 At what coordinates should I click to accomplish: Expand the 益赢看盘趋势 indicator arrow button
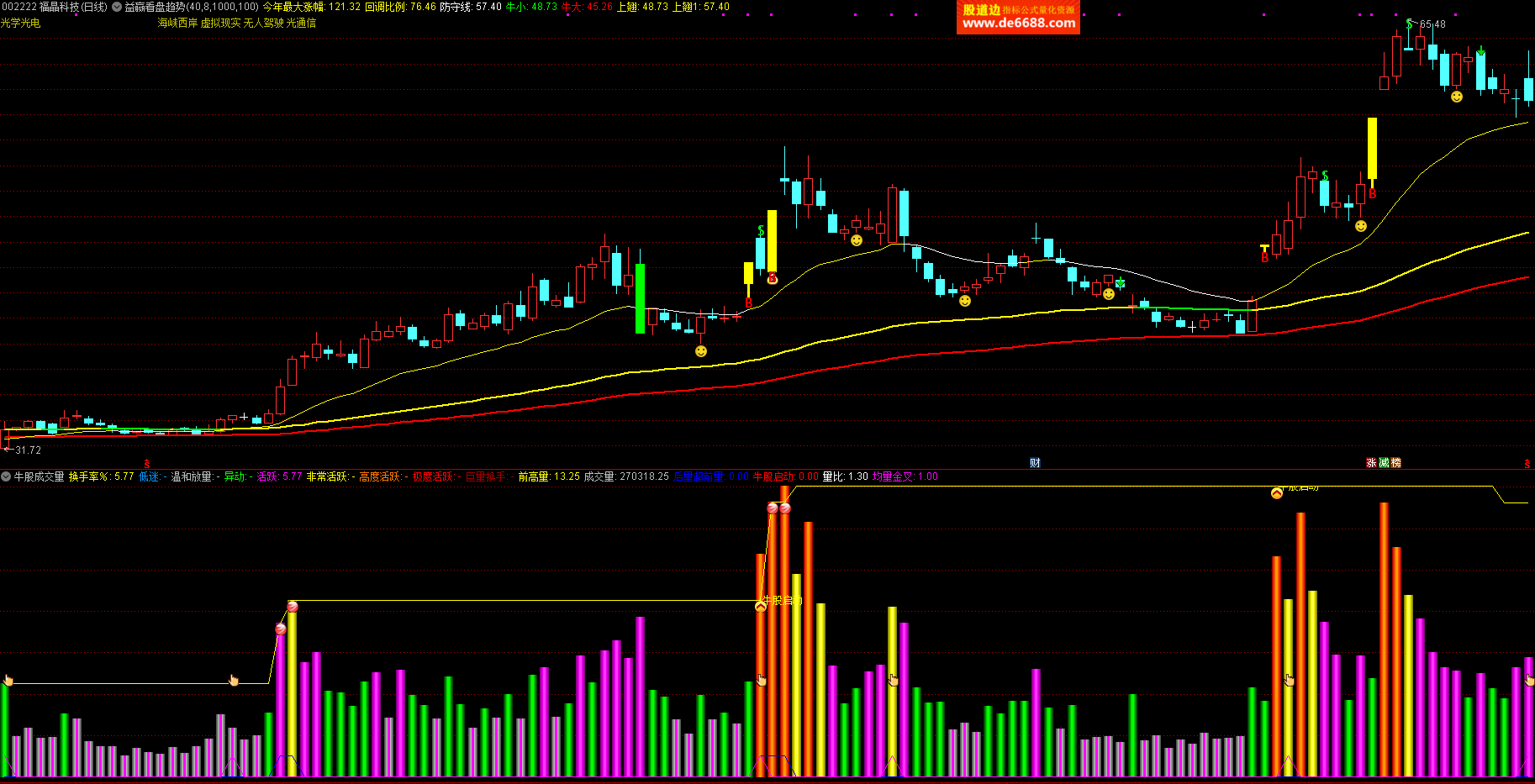117,7
